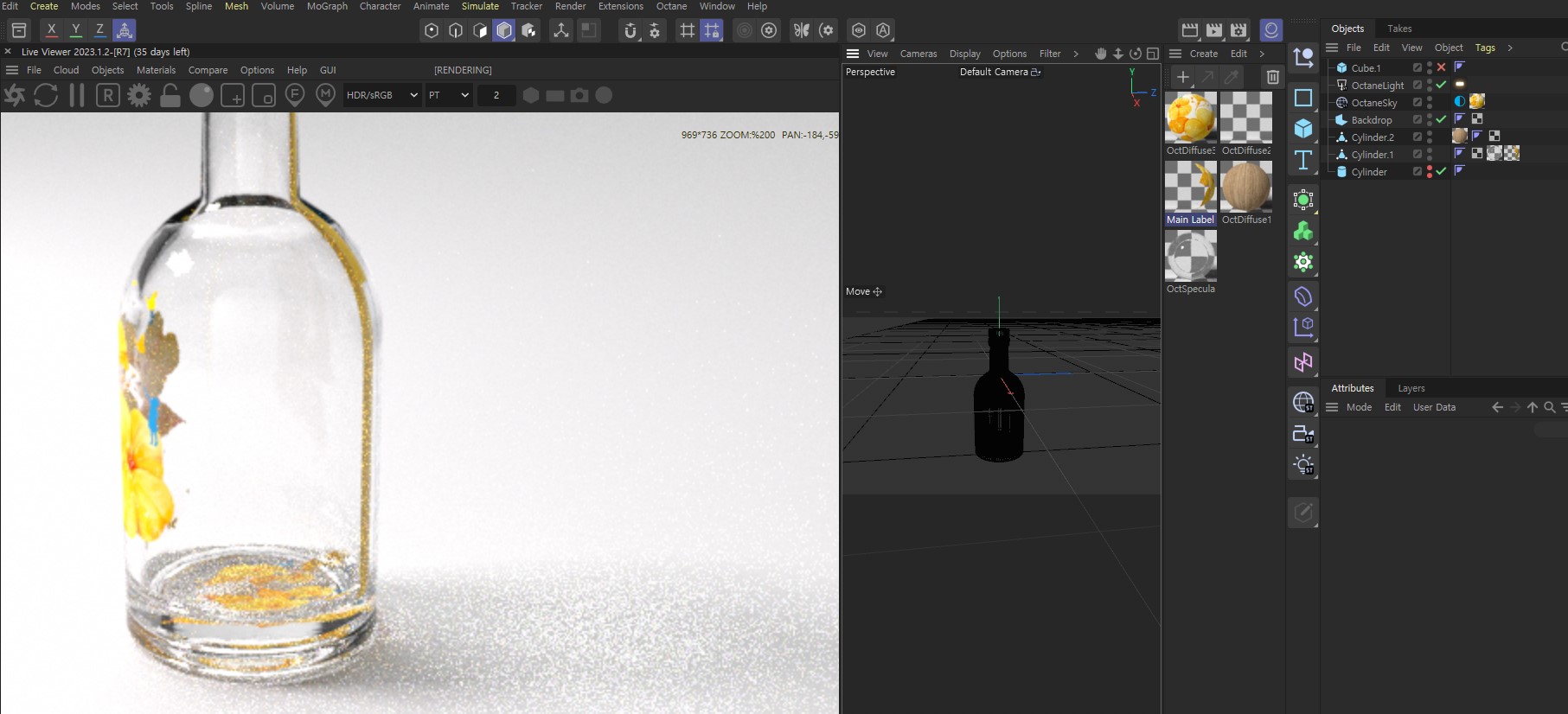Click the camera snapshot icon in Live Viewer
Screen dimensions: 1568x714
(579, 95)
